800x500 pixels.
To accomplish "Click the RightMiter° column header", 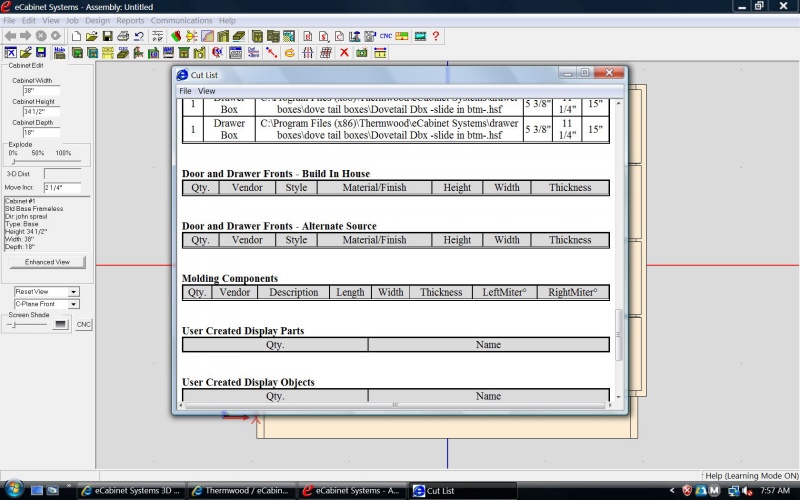I will pos(572,292).
